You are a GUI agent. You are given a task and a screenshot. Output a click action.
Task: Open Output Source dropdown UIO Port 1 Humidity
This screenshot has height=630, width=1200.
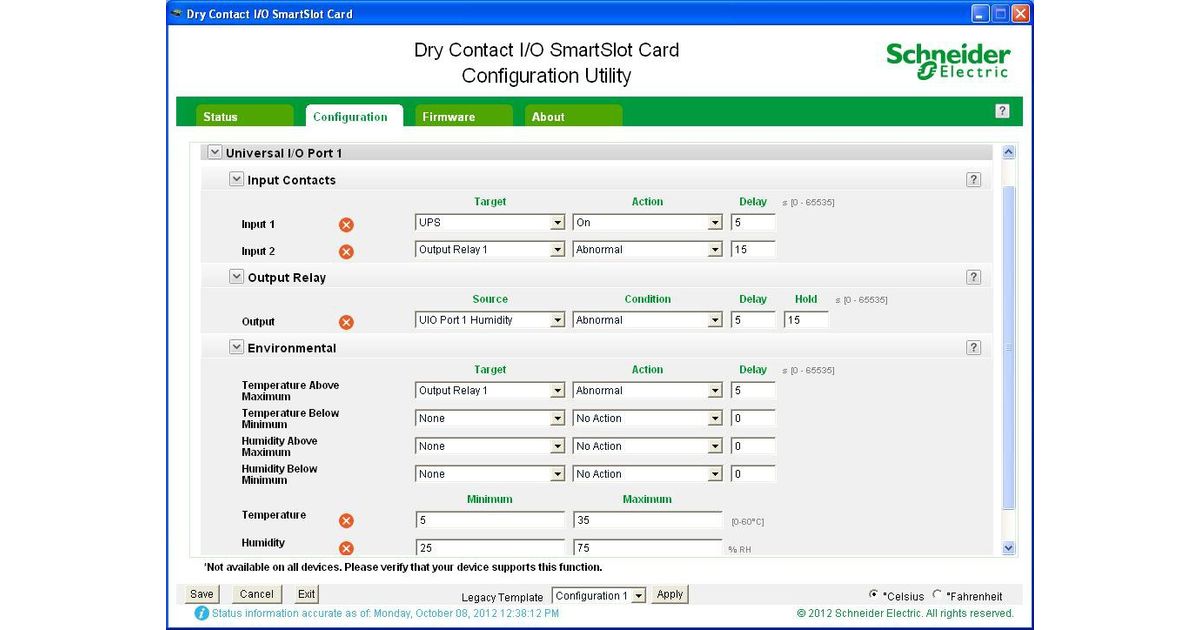click(x=490, y=321)
